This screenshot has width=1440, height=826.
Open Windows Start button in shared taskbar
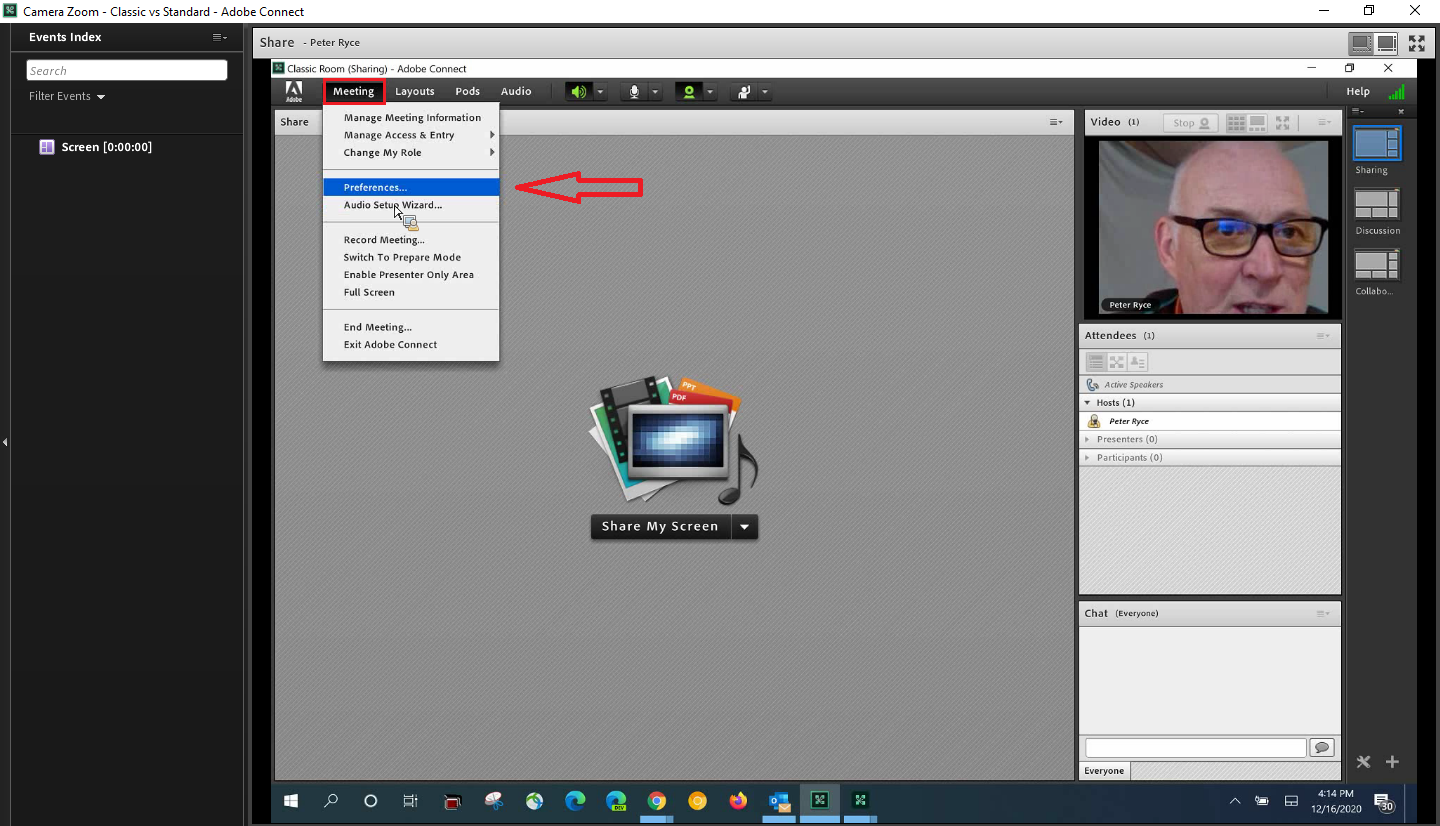pyautogui.click(x=292, y=801)
